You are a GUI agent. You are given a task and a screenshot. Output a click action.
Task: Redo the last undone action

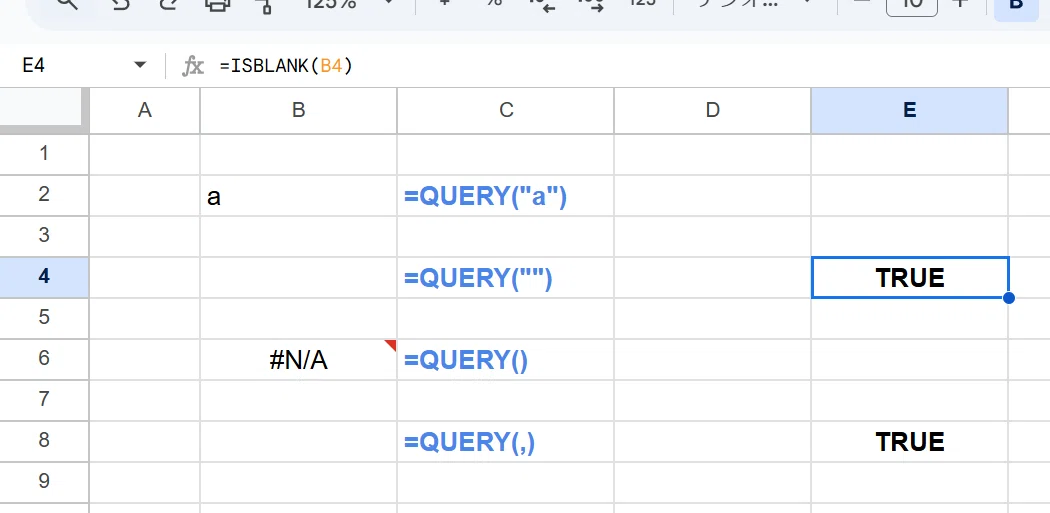[x=167, y=3]
